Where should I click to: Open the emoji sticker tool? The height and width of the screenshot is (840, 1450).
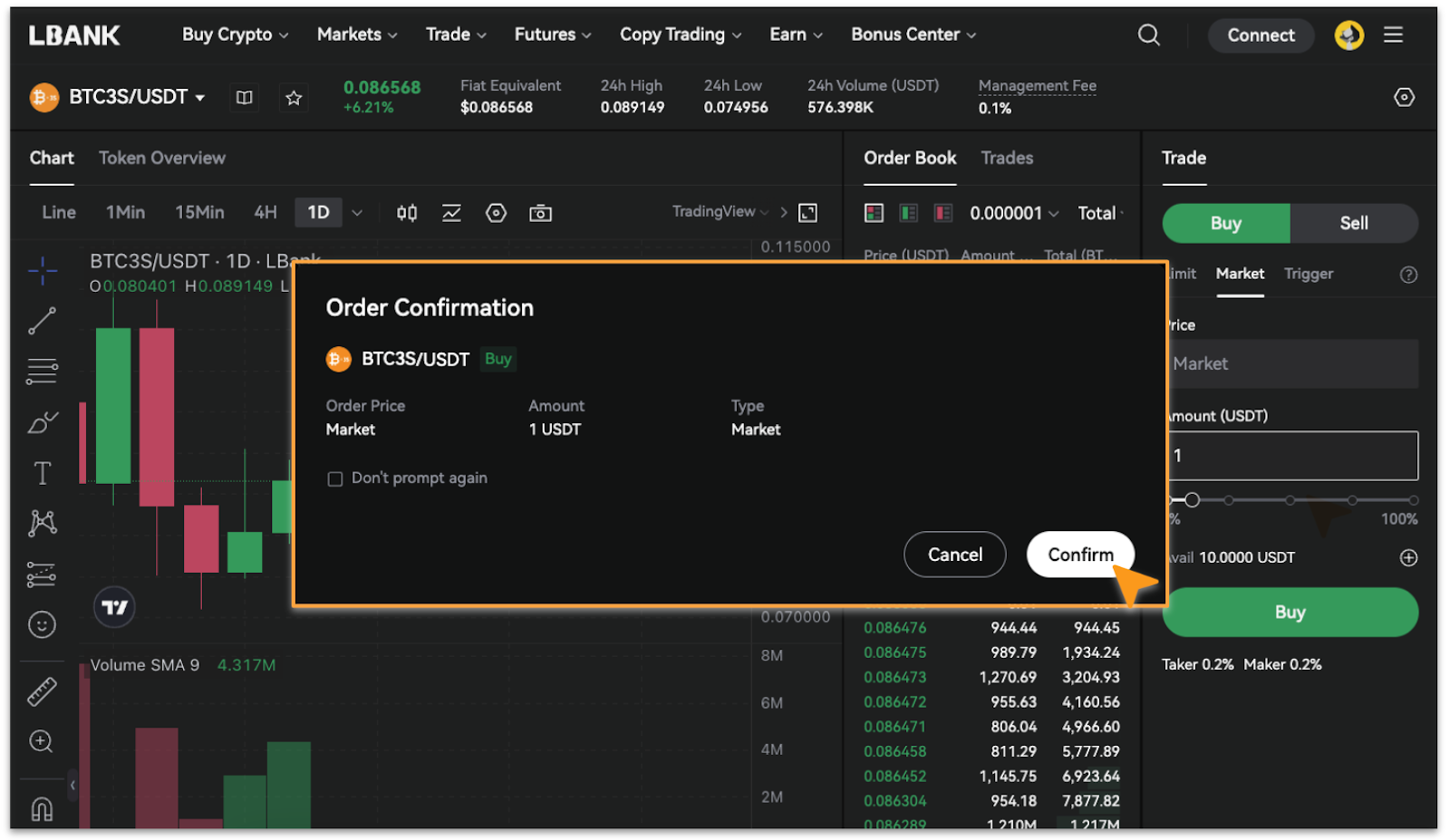(42, 623)
